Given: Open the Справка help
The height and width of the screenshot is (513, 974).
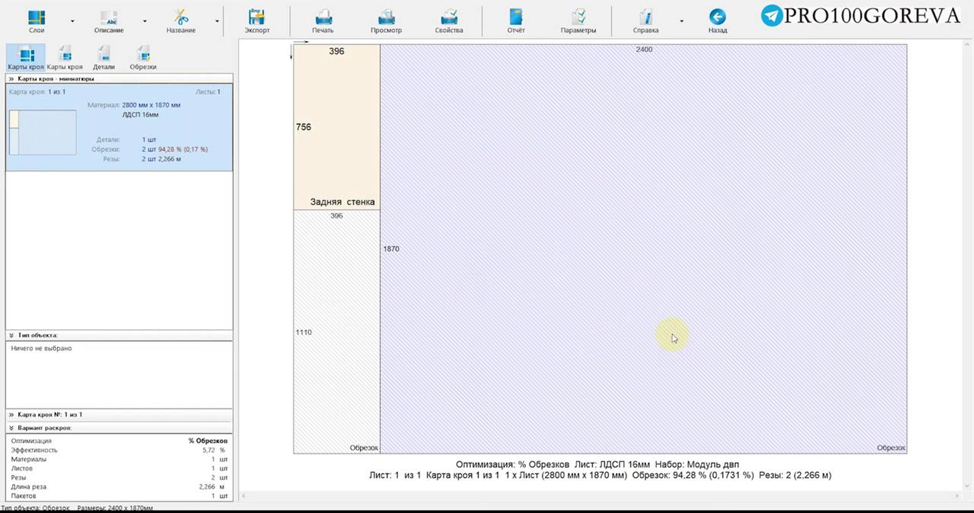Looking at the screenshot, I should tap(645, 20).
